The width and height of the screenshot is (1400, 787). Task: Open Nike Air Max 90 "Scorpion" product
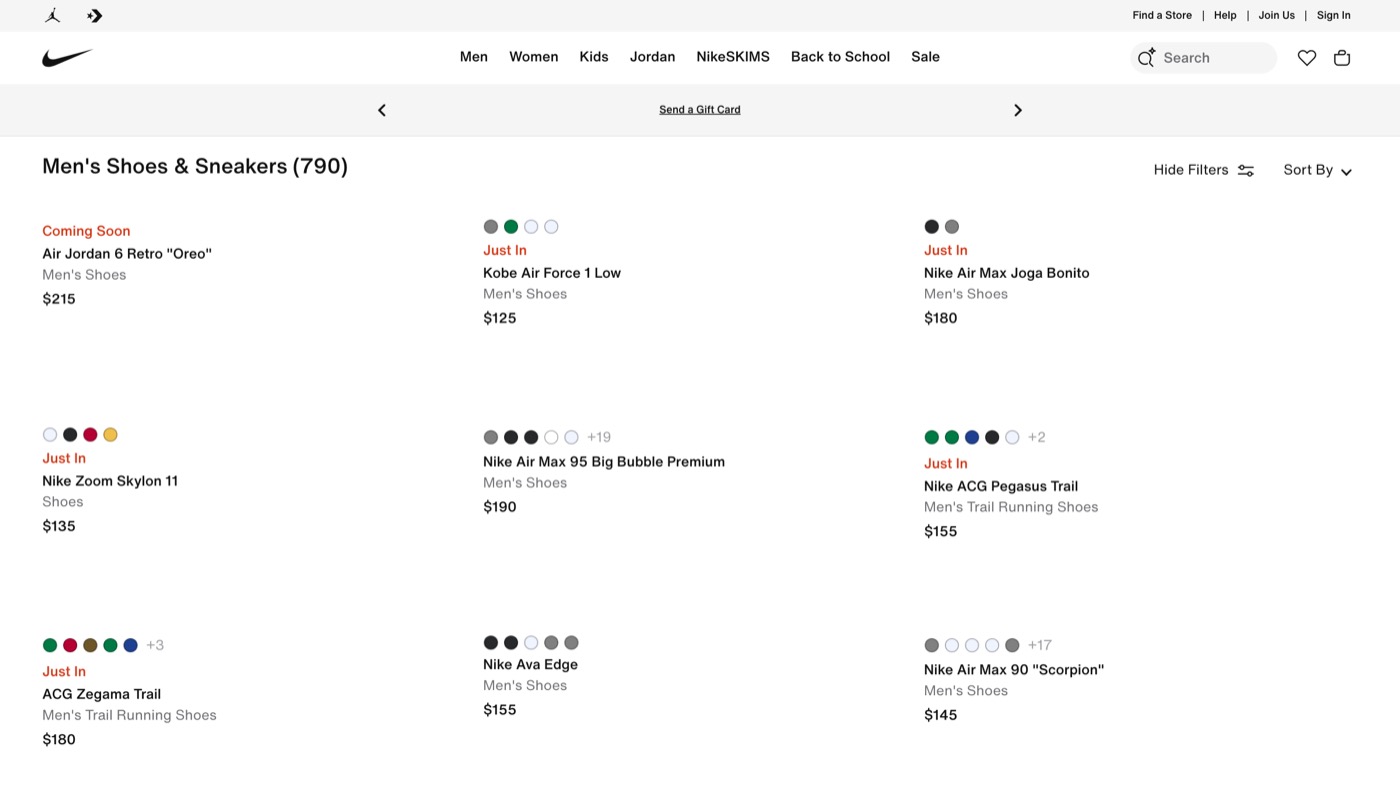[1014, 670]
